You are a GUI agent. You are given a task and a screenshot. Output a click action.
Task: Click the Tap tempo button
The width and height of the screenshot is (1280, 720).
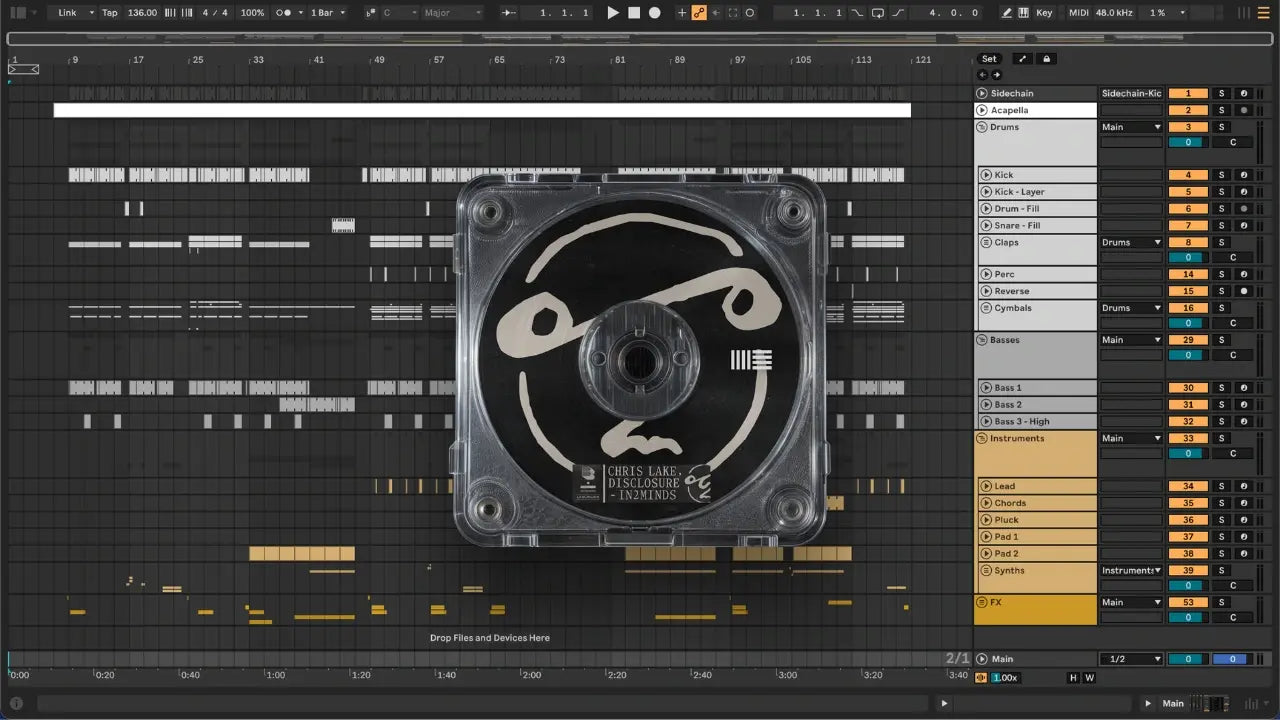click(110, 13)
